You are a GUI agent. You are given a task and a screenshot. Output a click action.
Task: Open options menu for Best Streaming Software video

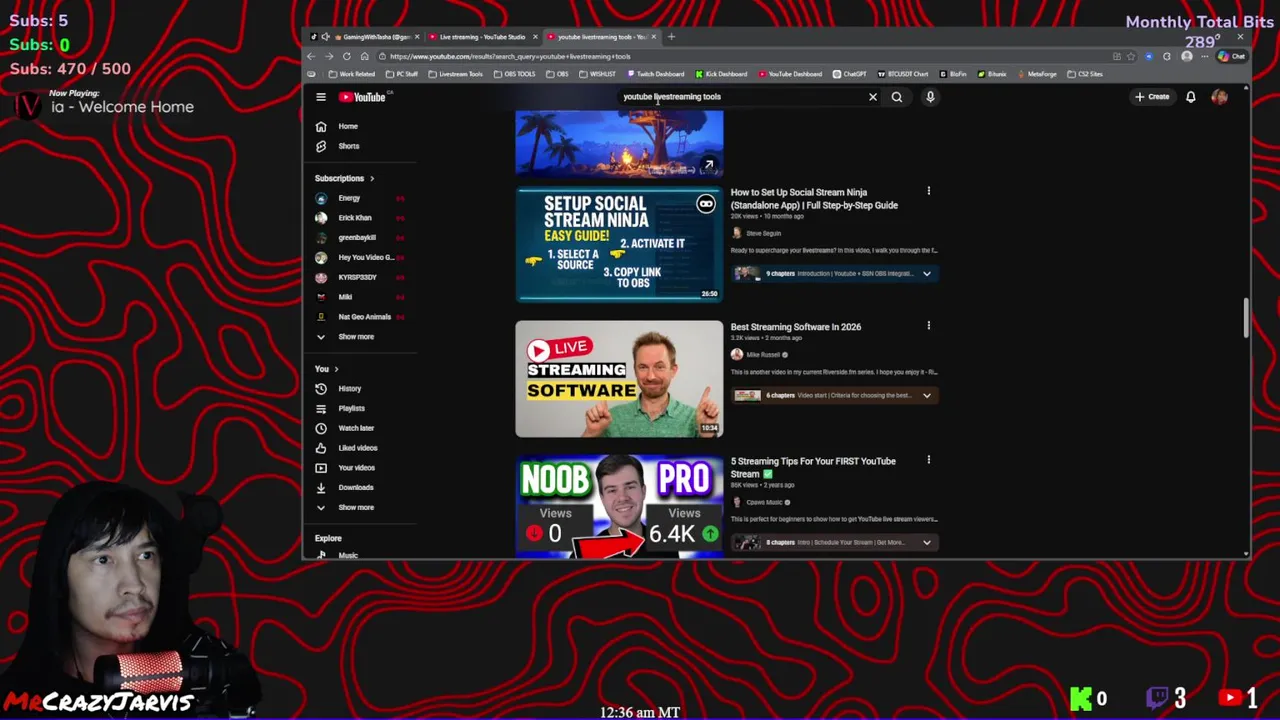click(x=928, y=325)
